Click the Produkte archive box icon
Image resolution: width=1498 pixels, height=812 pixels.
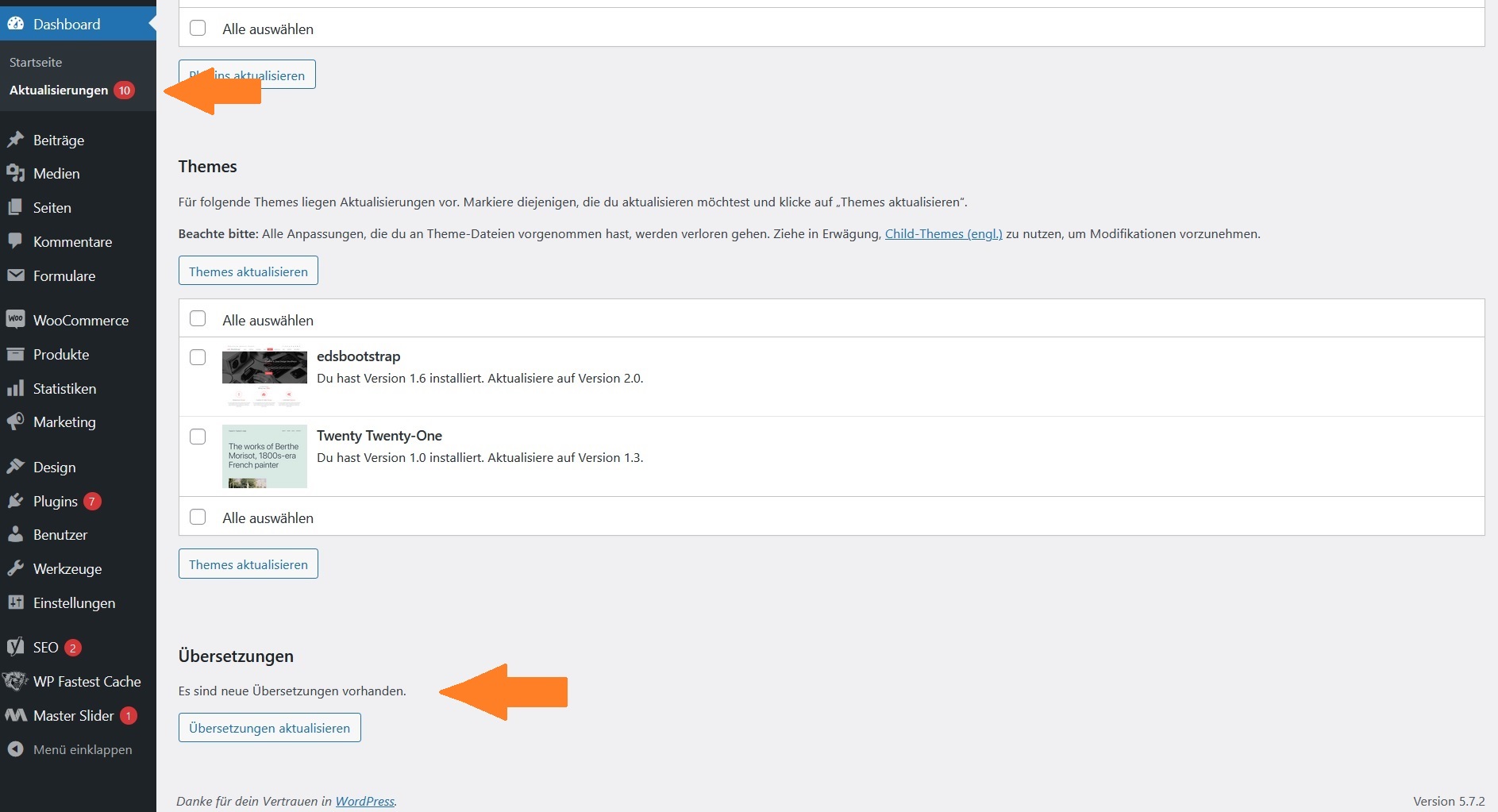pyautogui.click(x=16, y=354)
